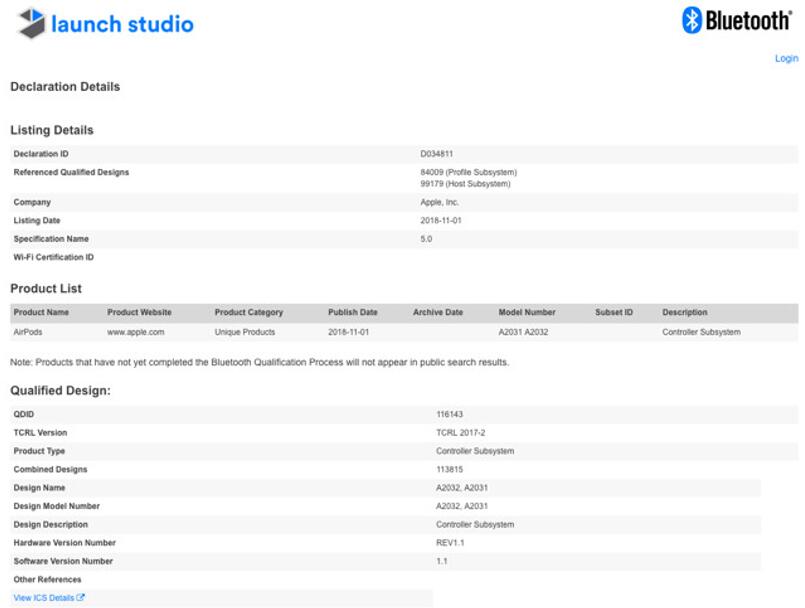This screenshot has width=805, height=608.
Task: Select the model number A2031 A2032 cell
Action: click(523, 332)
